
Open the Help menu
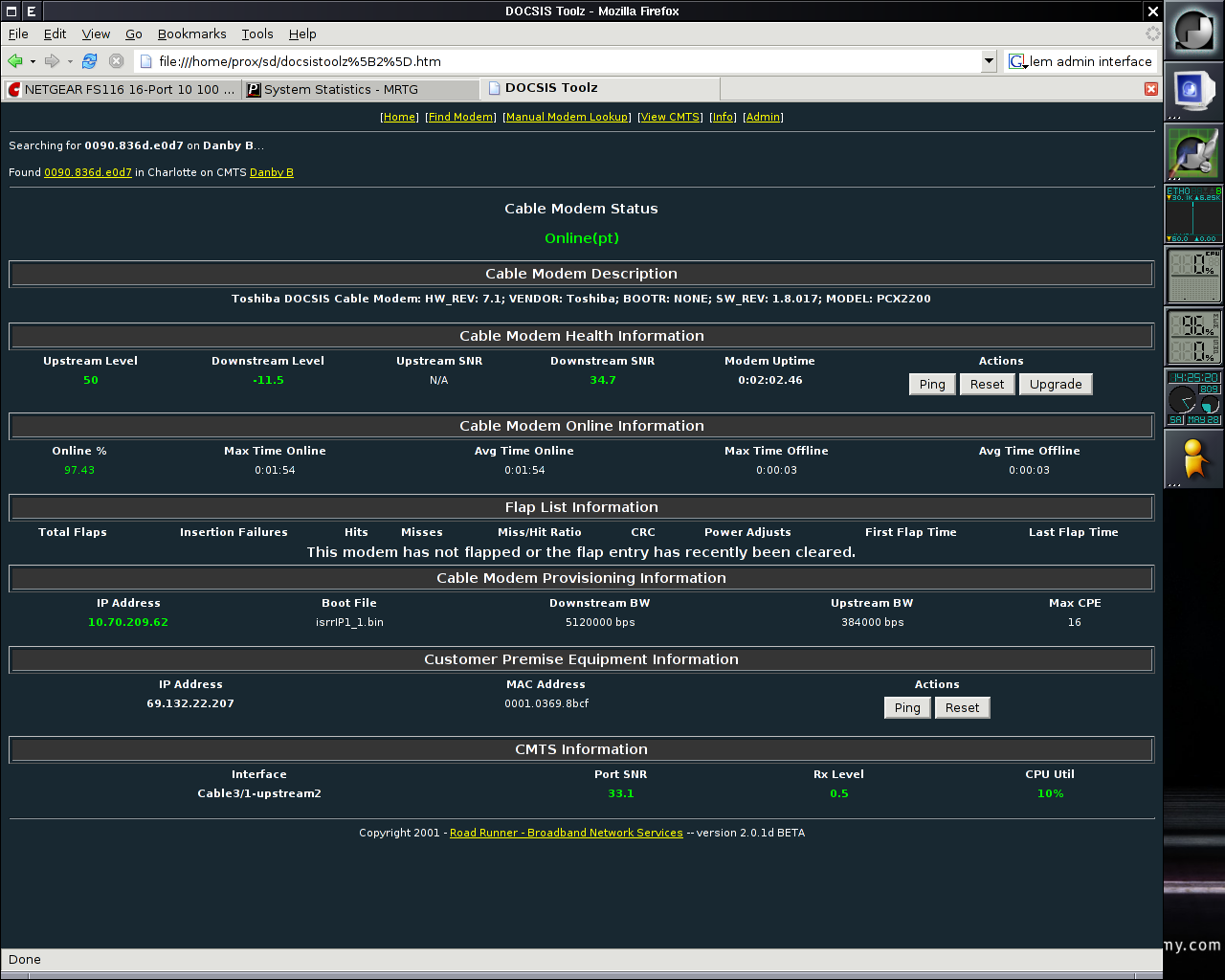(x=302, y=33)
